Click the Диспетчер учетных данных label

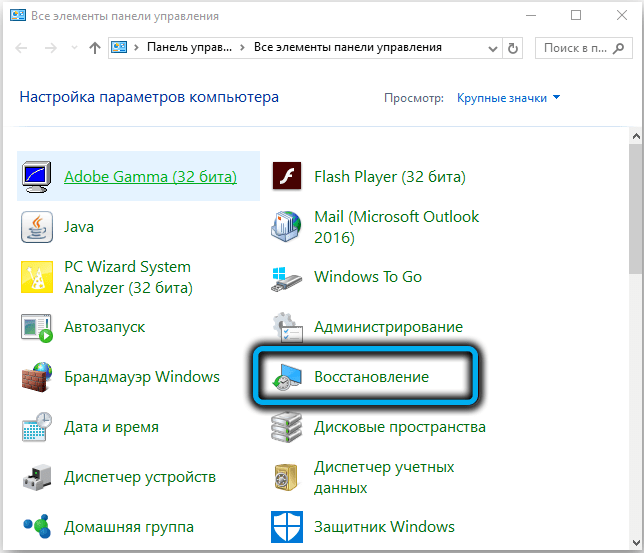click(x=384, y=477)
